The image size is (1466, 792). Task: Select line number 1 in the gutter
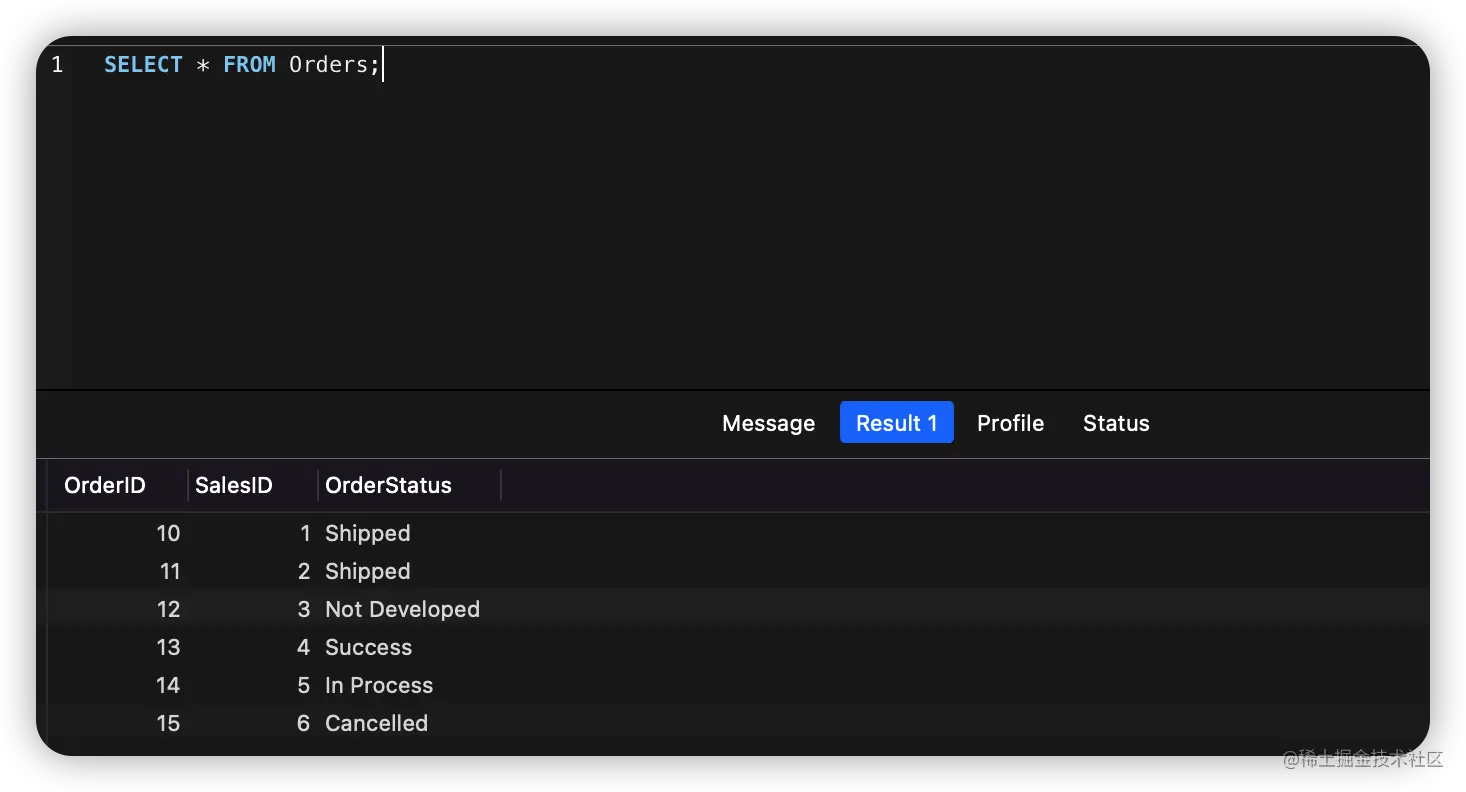57,65
